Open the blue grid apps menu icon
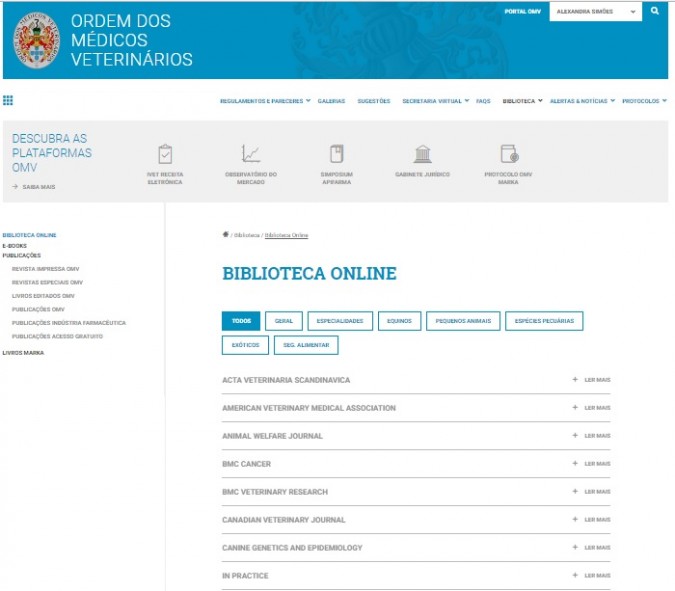 point(8,100)
